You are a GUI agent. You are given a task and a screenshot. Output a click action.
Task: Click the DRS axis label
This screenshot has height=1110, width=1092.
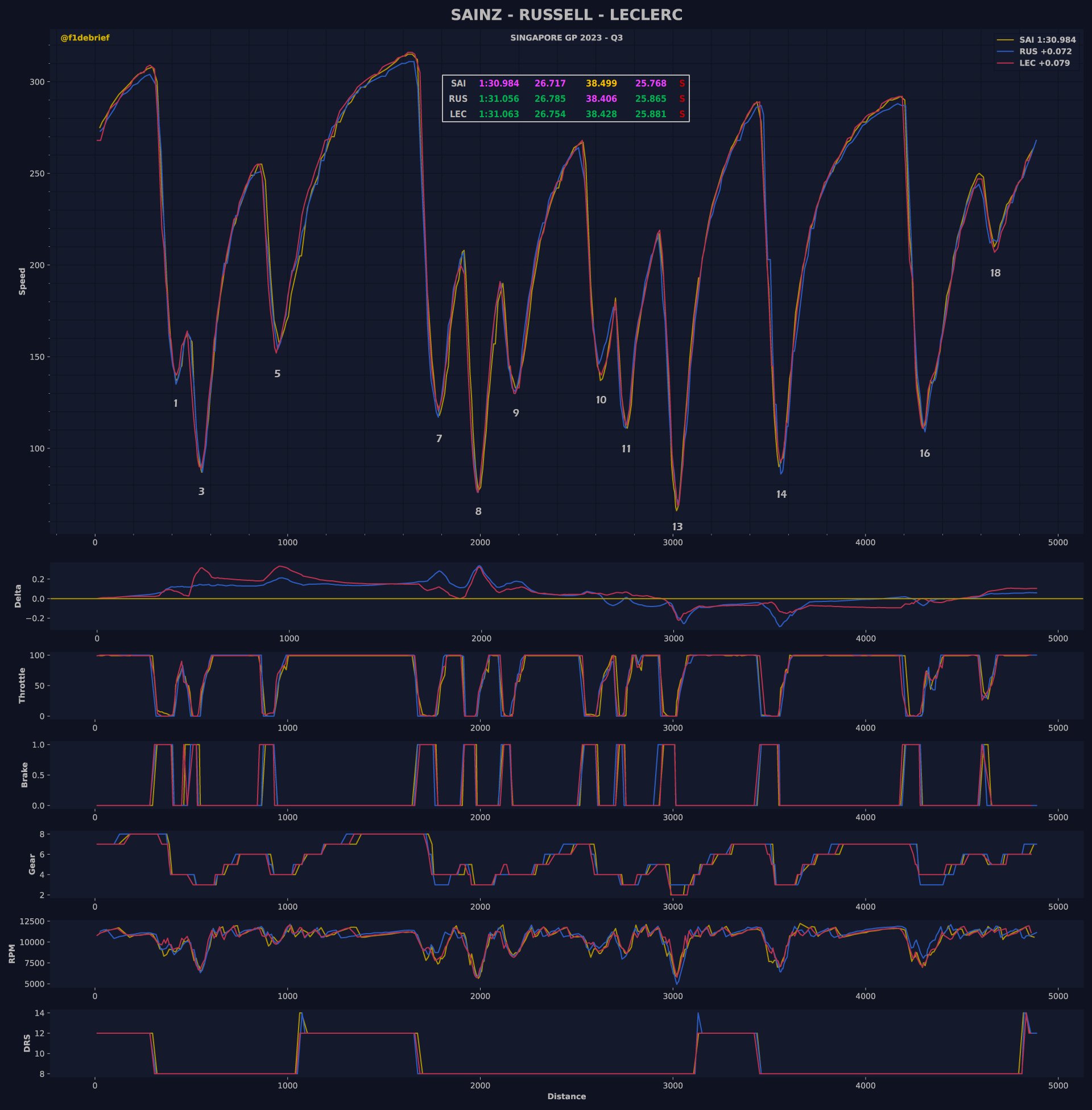tap(27, 1043)
